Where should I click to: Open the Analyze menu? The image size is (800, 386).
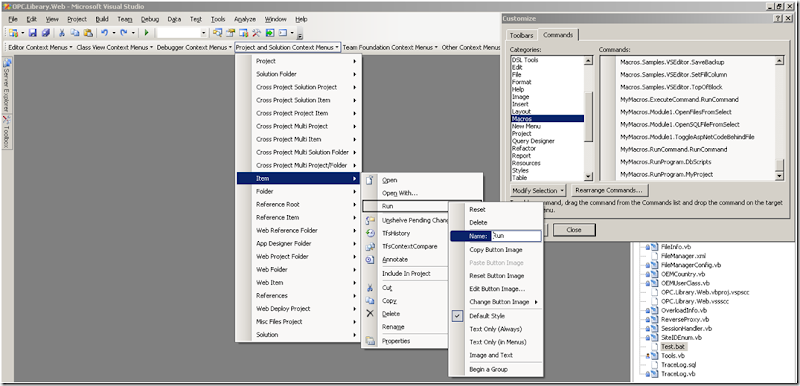click(x=245, y=19)
